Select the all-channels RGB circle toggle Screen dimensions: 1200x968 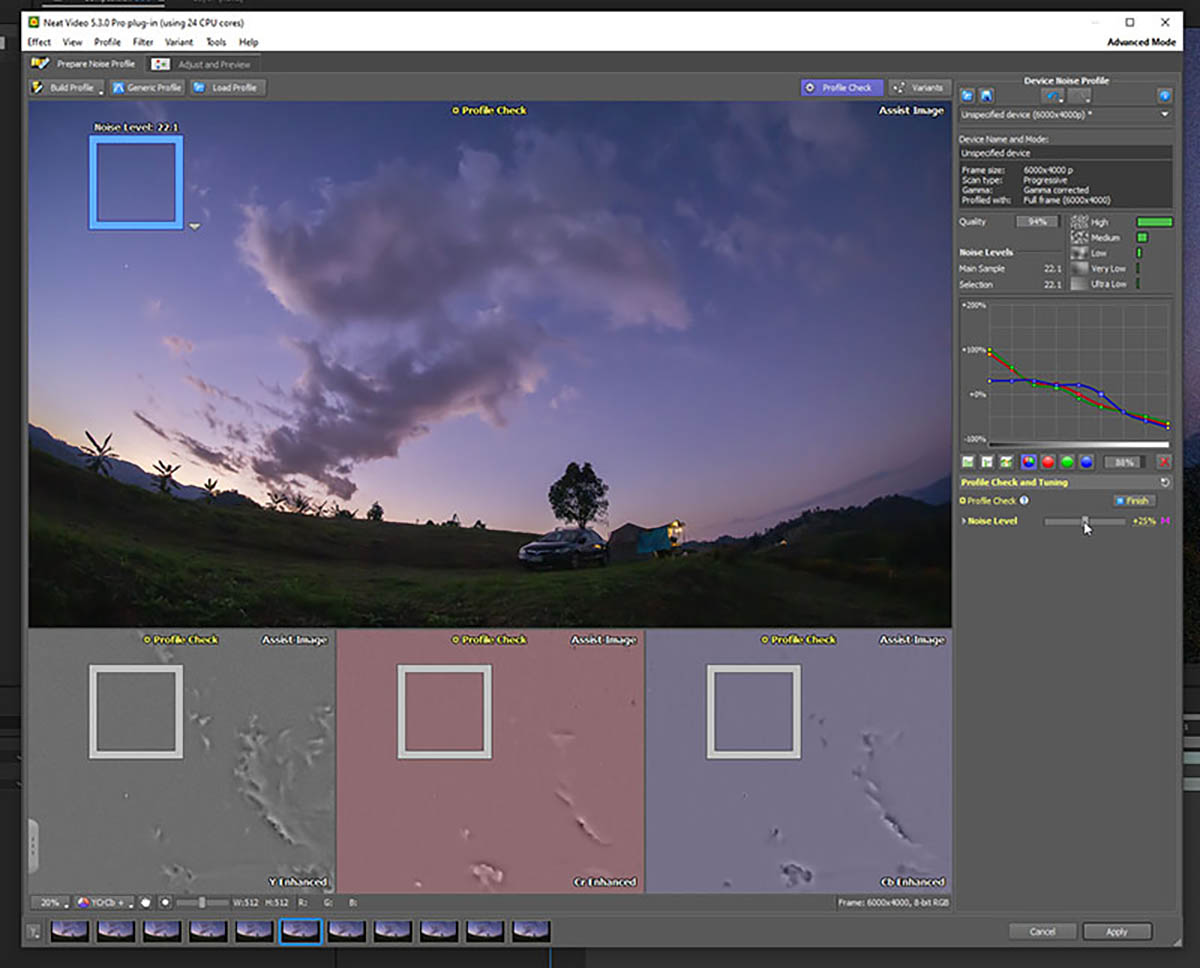pos(1028,462)
